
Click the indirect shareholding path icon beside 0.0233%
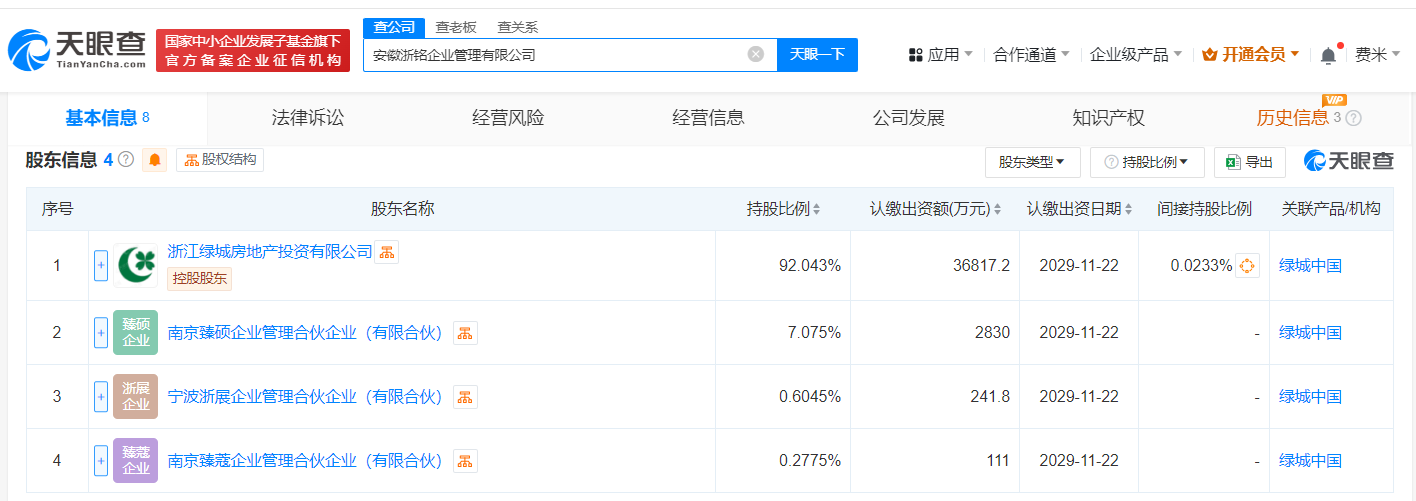coord(1247,266)
